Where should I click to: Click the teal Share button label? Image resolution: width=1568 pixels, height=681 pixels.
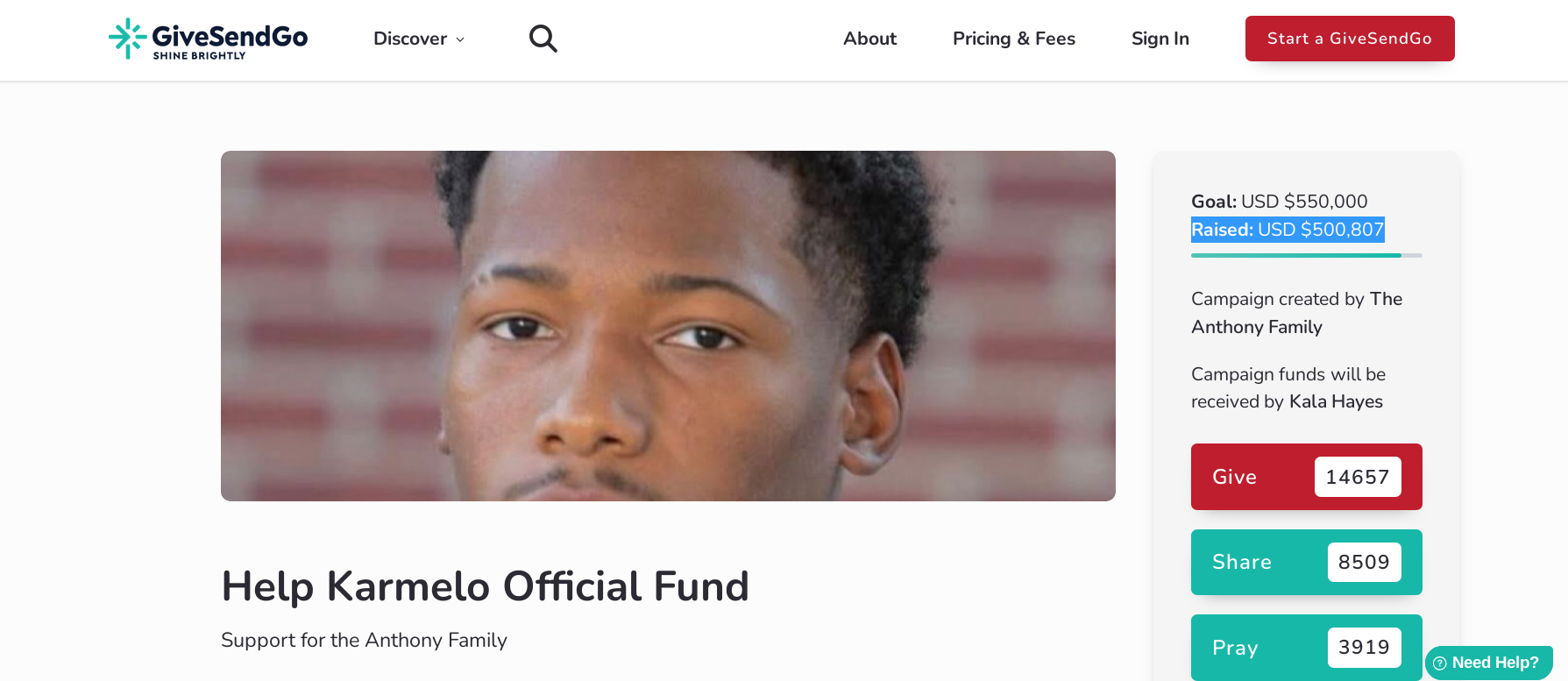(x=1241, y=562)
